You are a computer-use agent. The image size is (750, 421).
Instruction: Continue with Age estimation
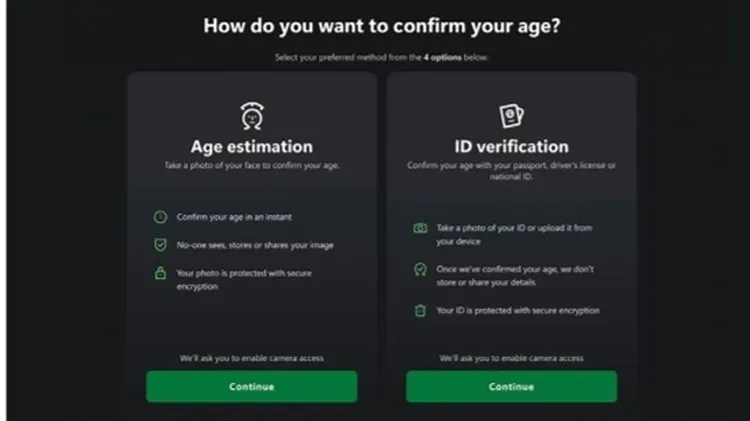click(x=252, y=387)
